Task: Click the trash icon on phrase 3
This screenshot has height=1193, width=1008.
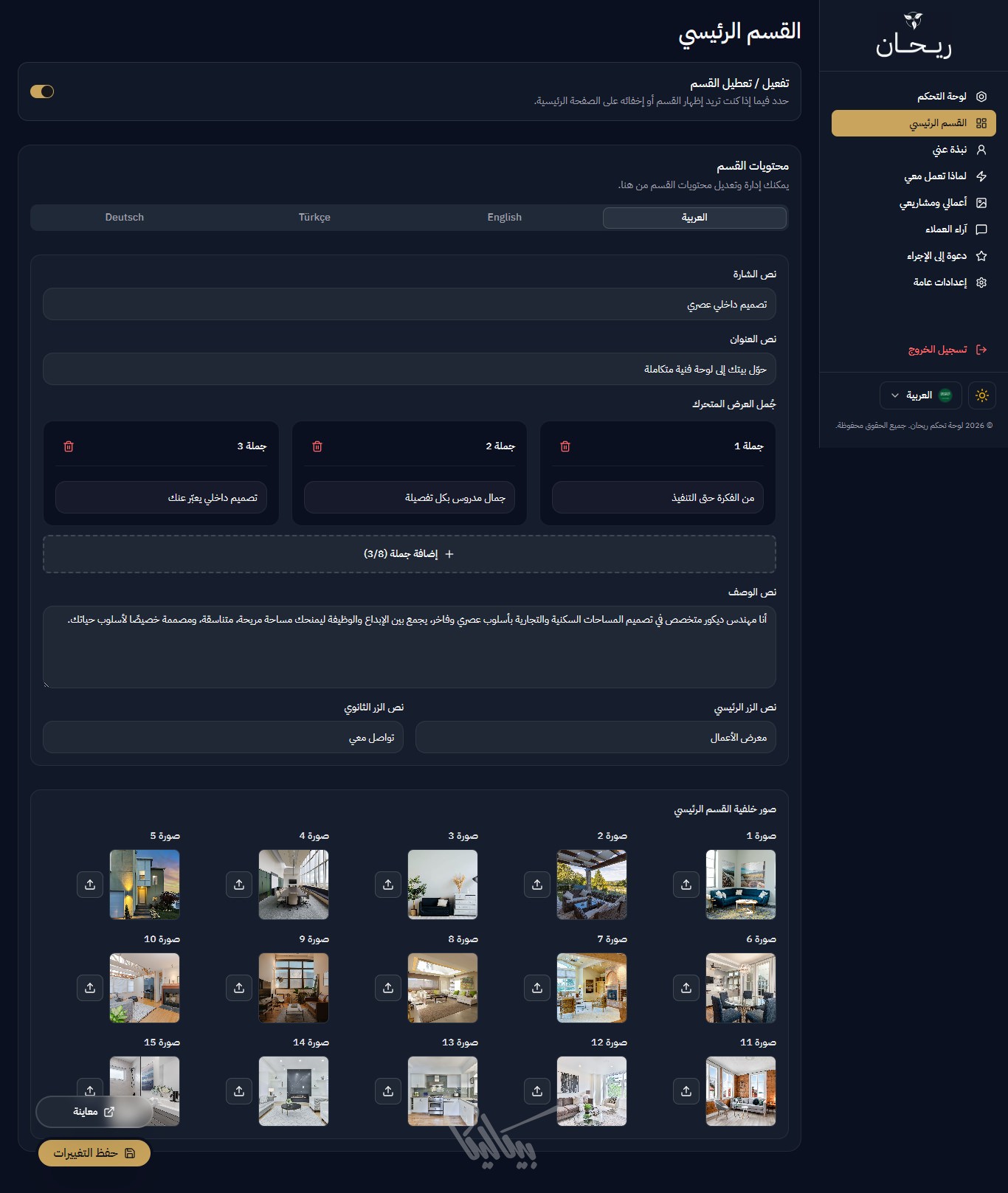Action: pos(69,446)
